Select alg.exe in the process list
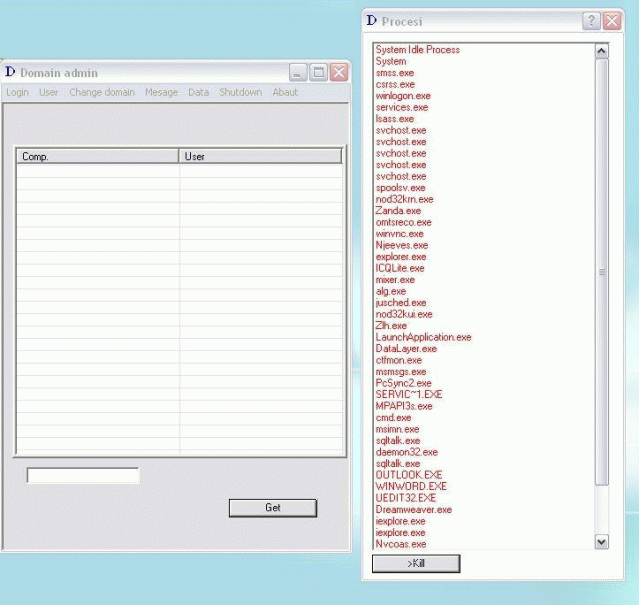The width and height of the screenshot is (639, 605). point(391,291)
